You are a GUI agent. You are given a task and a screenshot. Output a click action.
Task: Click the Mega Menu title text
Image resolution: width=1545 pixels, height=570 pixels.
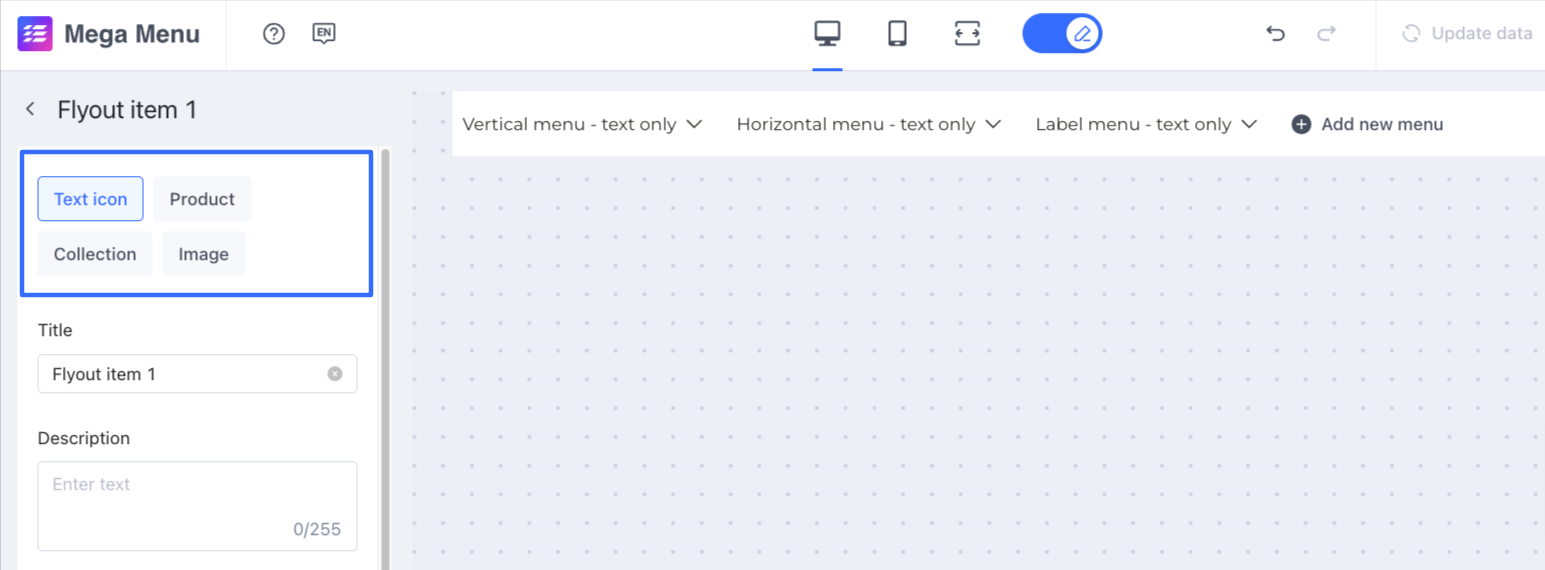click(x=132, y=34)
